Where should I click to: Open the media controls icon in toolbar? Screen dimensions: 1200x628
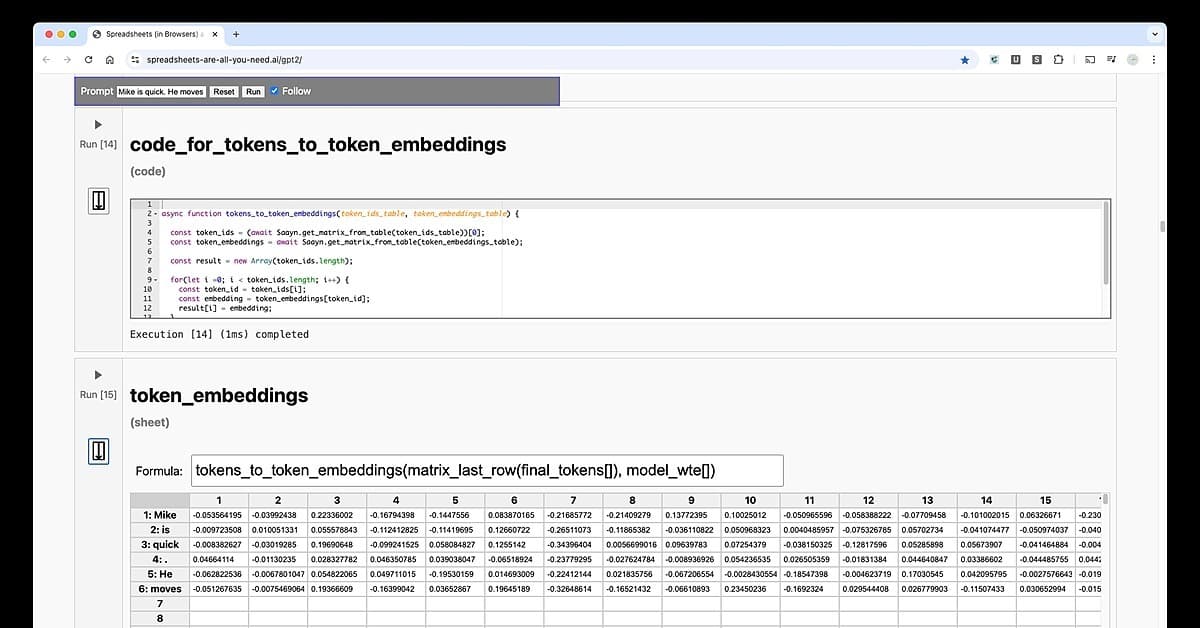tap(1111, 60)
